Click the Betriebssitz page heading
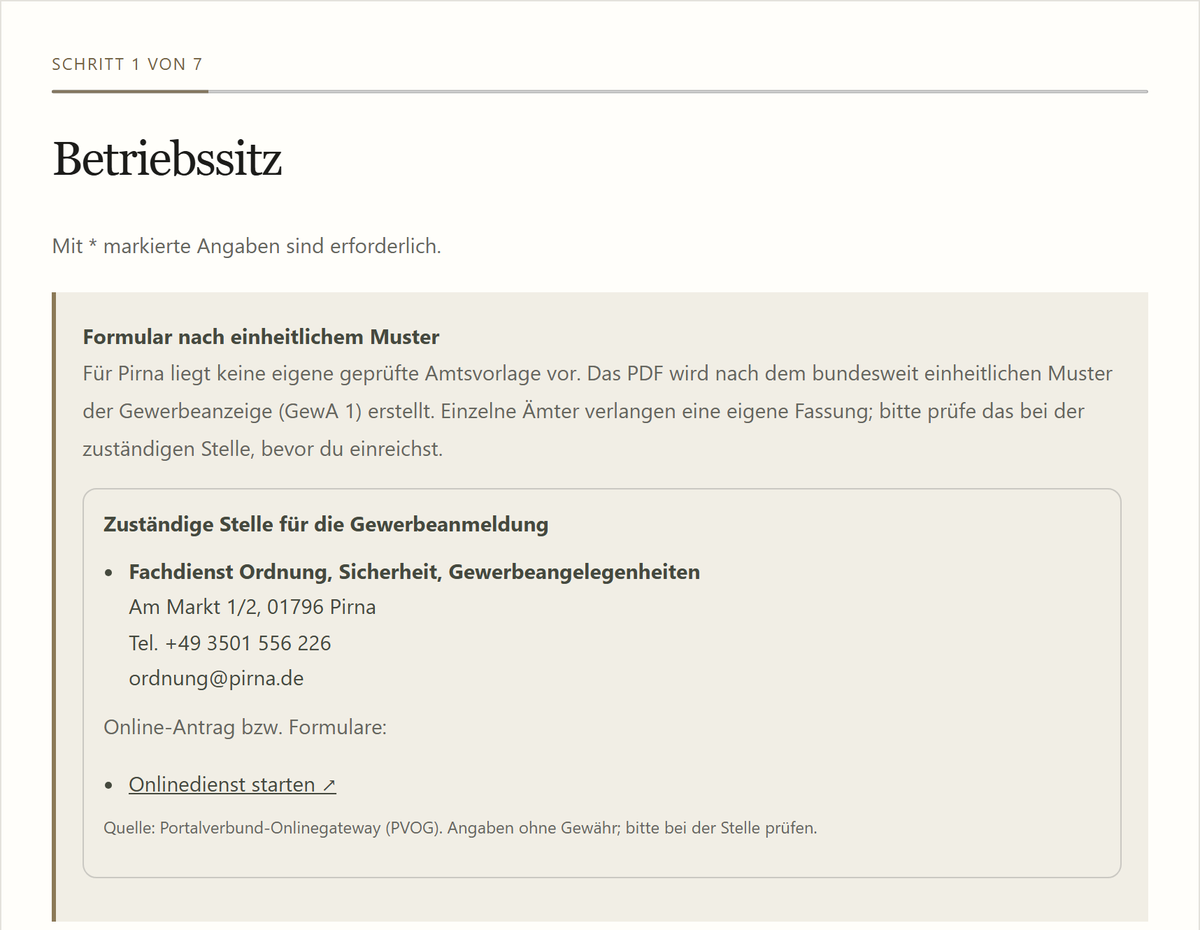The height and width of the screenshot is (930, 1200). (167, 158)
